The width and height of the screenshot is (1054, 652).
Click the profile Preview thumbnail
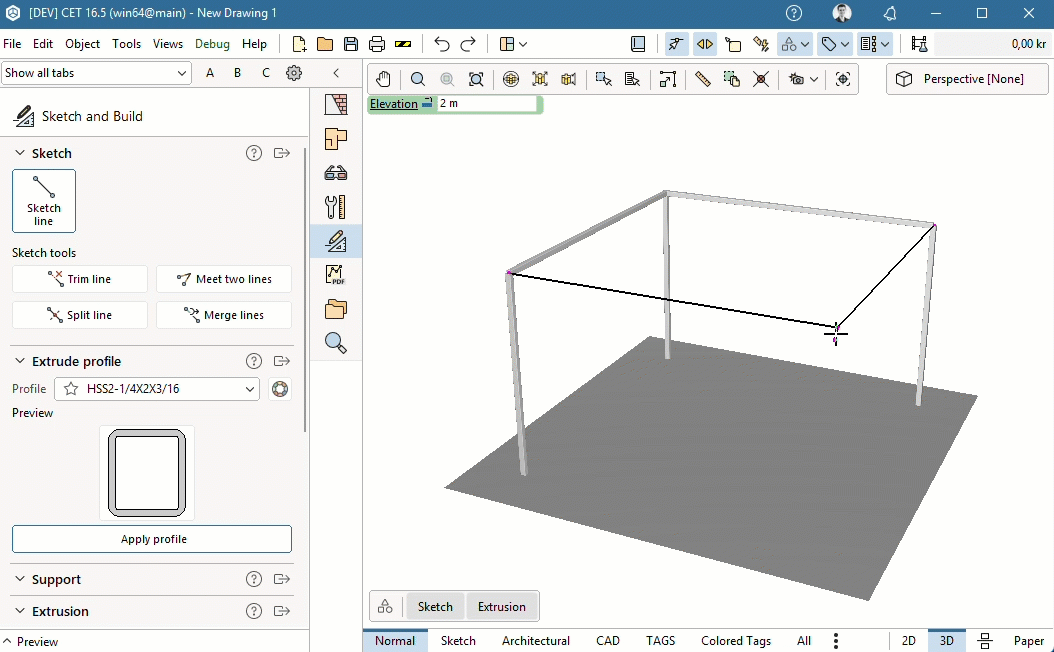pyautogui.click(x=147, y=473)
